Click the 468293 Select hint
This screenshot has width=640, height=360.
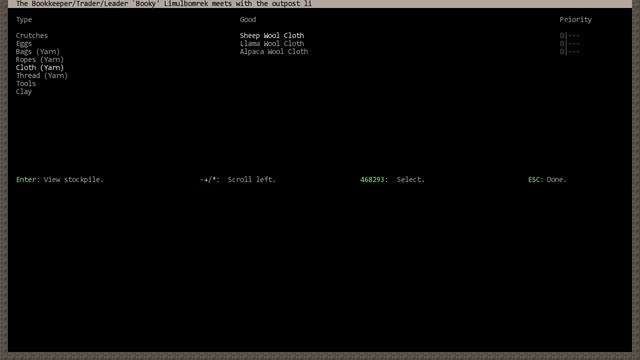click(x=392, y=180)
